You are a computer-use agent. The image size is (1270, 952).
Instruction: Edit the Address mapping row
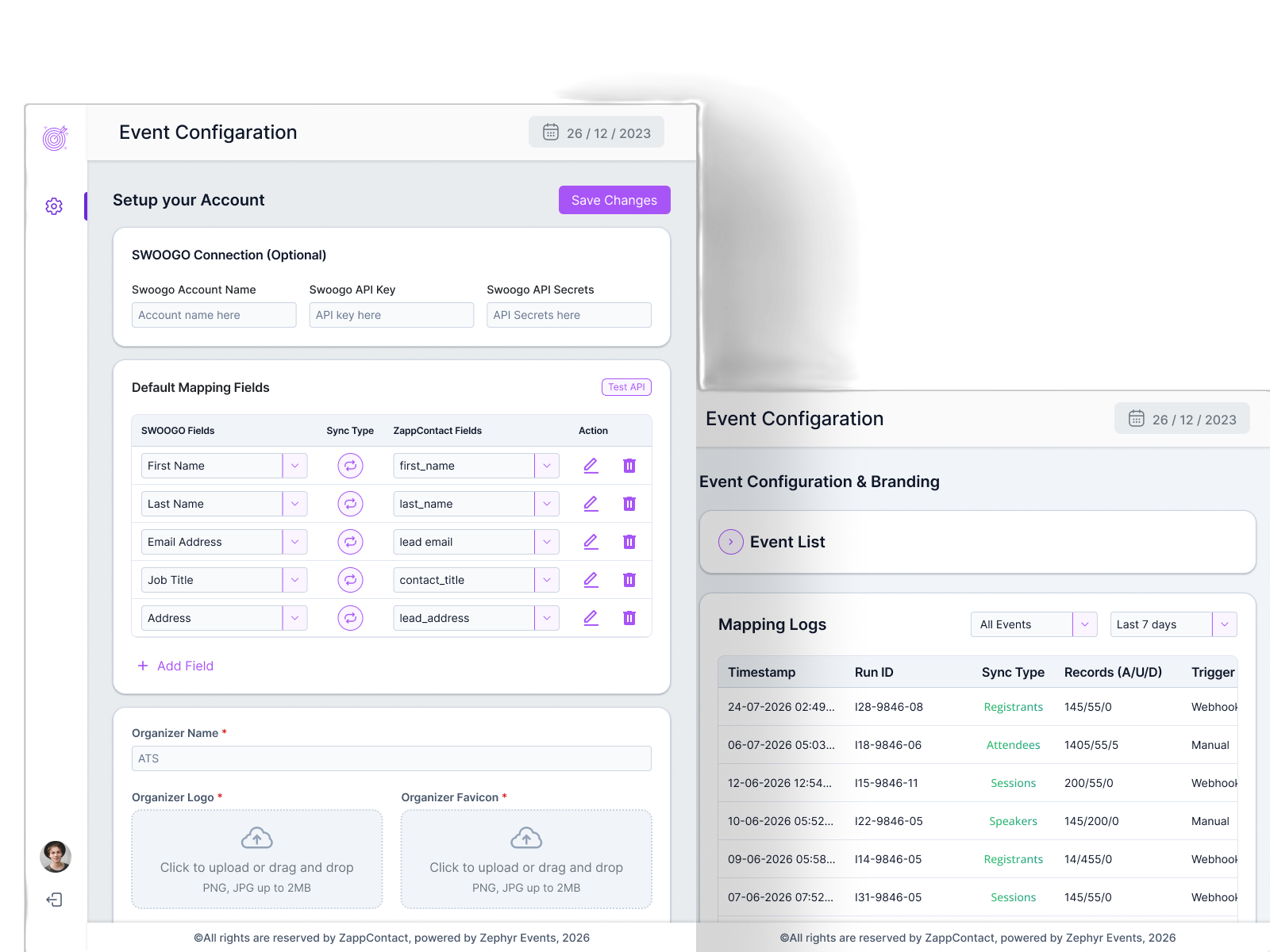click(x=591, y=618)
